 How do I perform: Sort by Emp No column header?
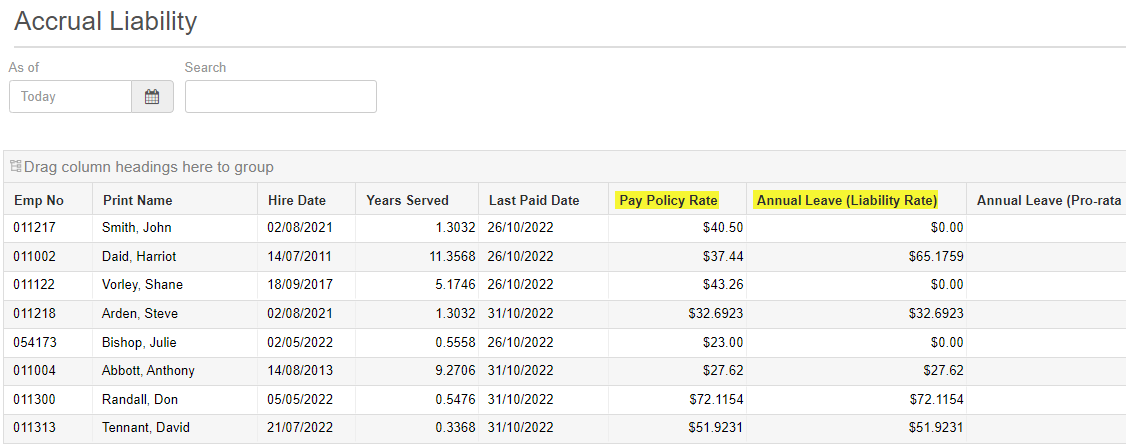(x=39, y=200)
